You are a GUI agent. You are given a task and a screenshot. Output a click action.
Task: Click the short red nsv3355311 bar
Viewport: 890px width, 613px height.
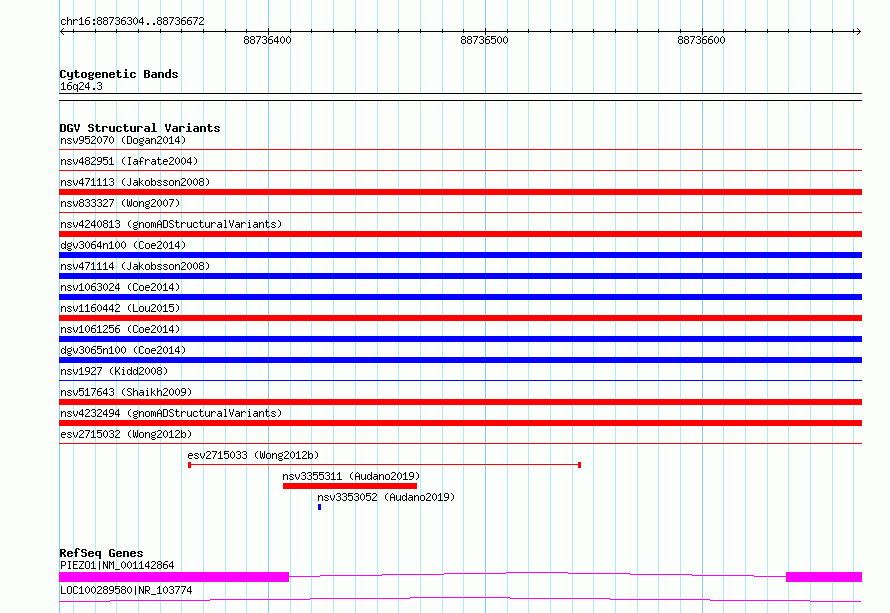click(350, 486)
